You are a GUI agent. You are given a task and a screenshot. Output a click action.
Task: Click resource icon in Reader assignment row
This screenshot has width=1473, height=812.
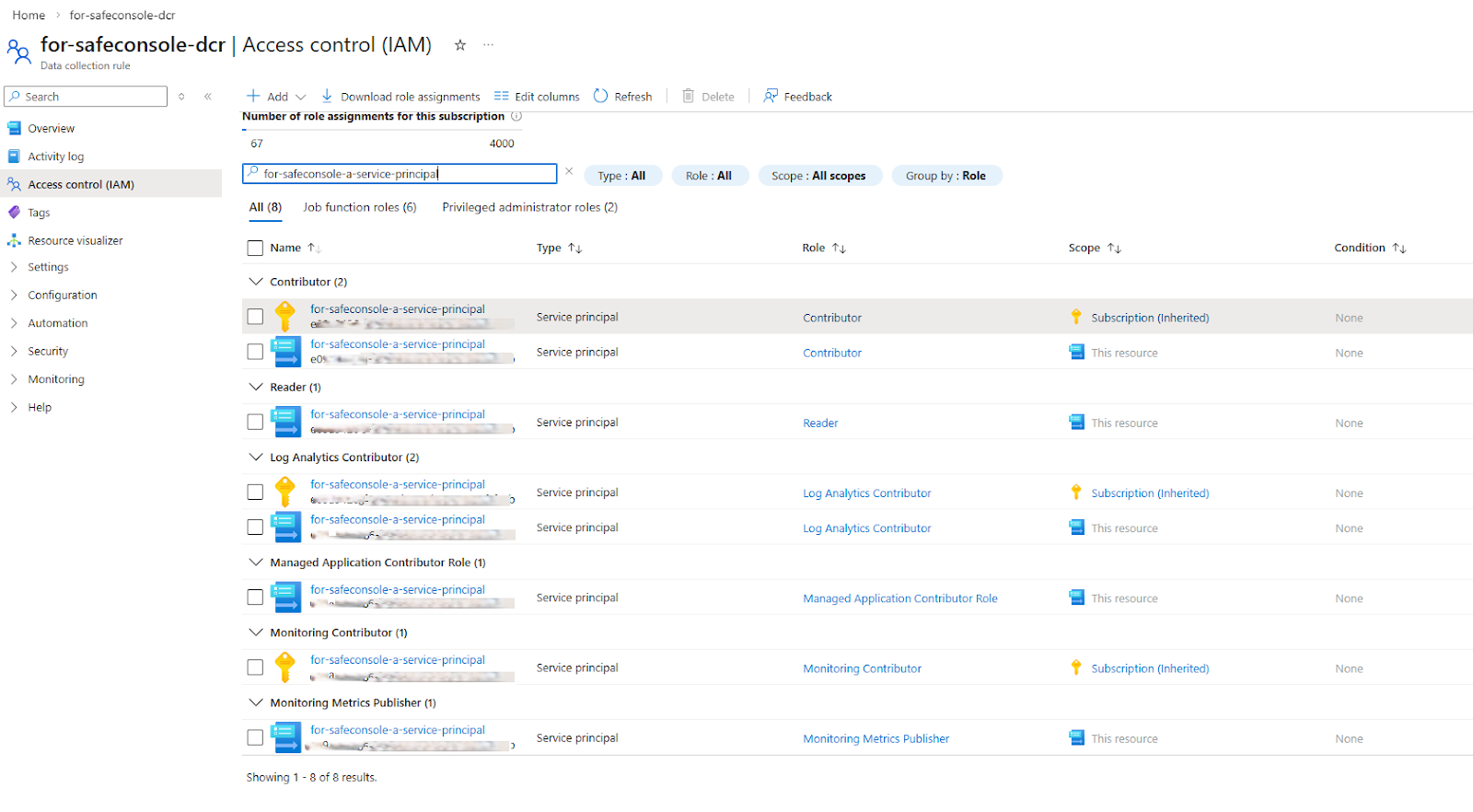[x=285, y=422]
